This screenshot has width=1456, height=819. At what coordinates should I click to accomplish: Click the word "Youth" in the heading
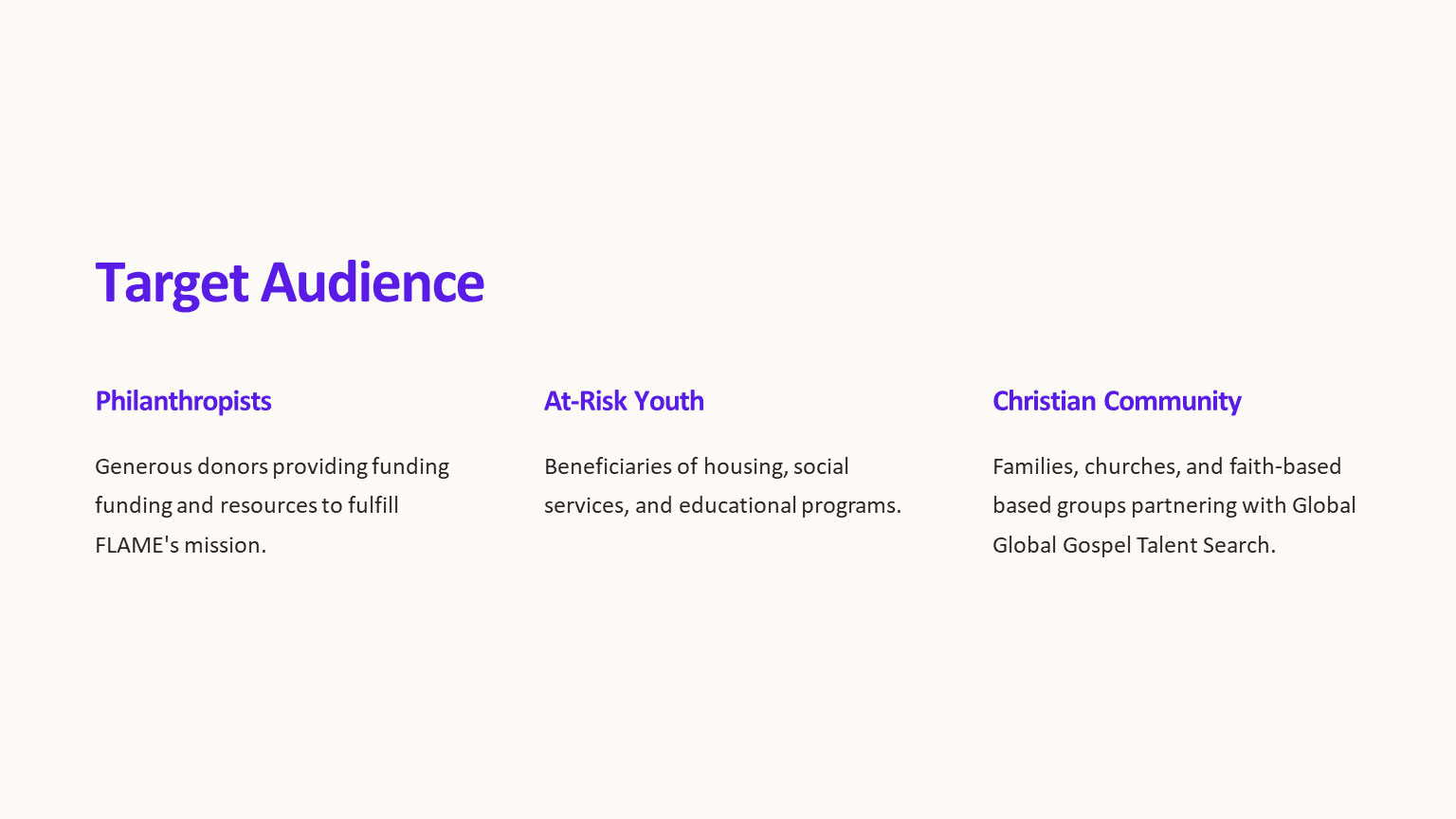click(669, 401)
